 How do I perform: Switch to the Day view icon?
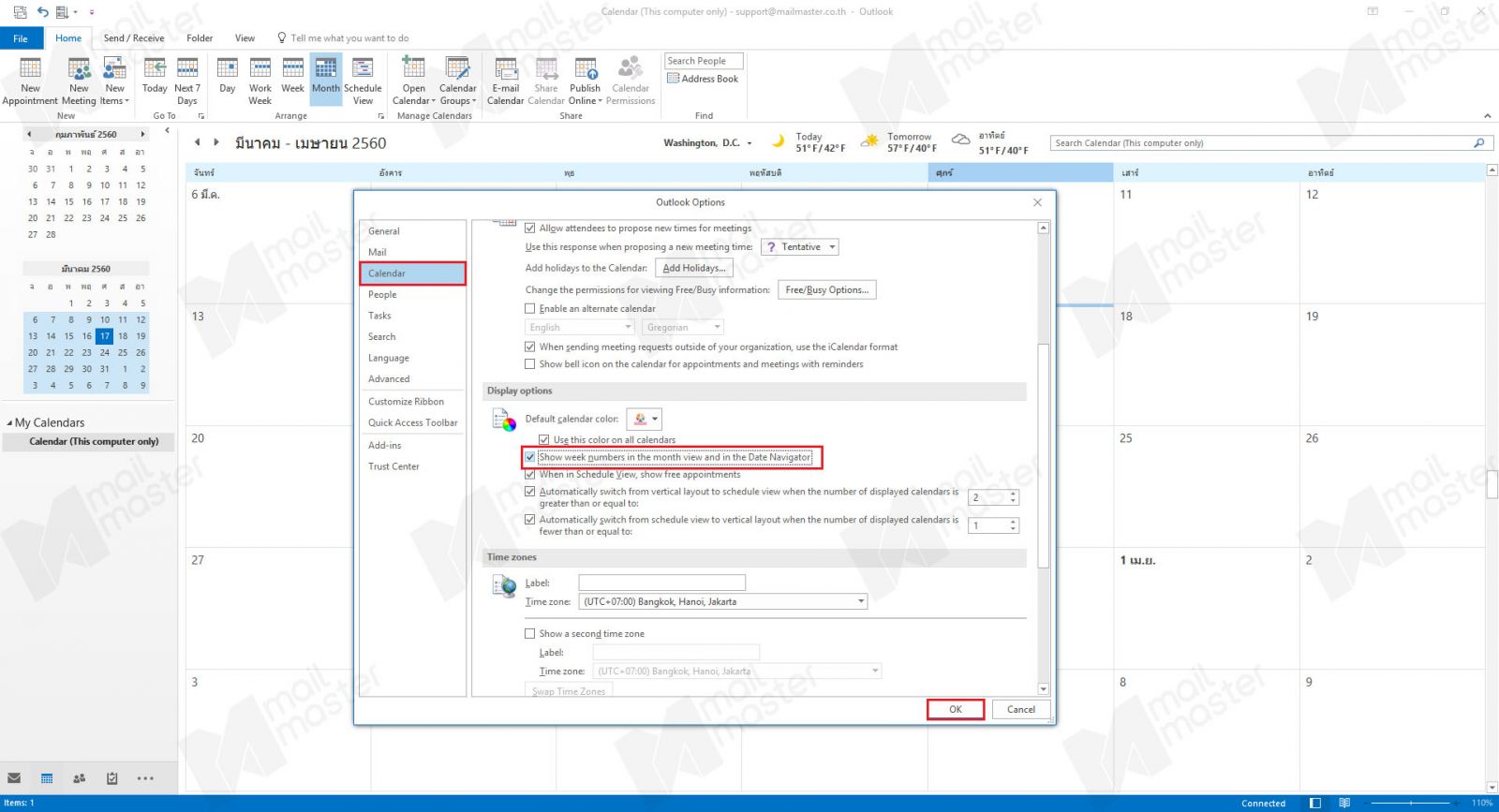pos(228,77)
